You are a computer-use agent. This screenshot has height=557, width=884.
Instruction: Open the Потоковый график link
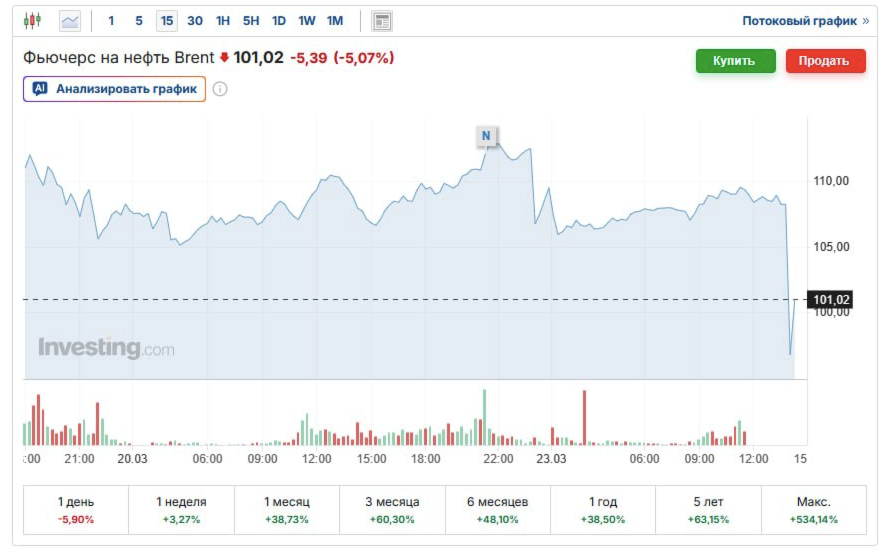(806, 21)
